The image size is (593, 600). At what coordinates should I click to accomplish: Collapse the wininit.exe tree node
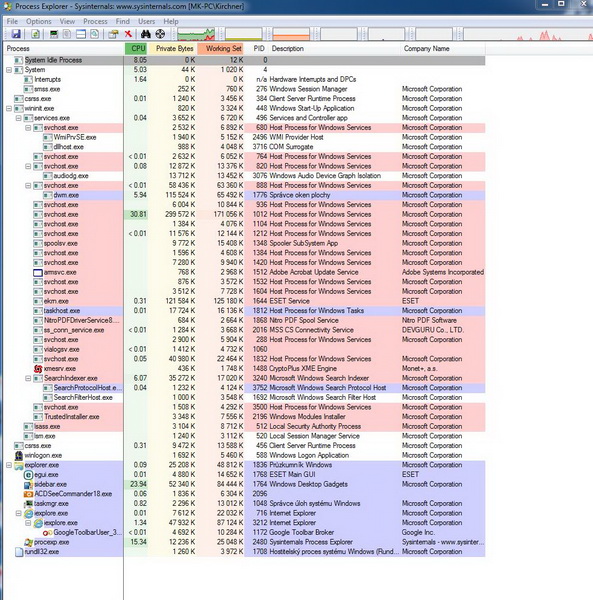[9, 109]
